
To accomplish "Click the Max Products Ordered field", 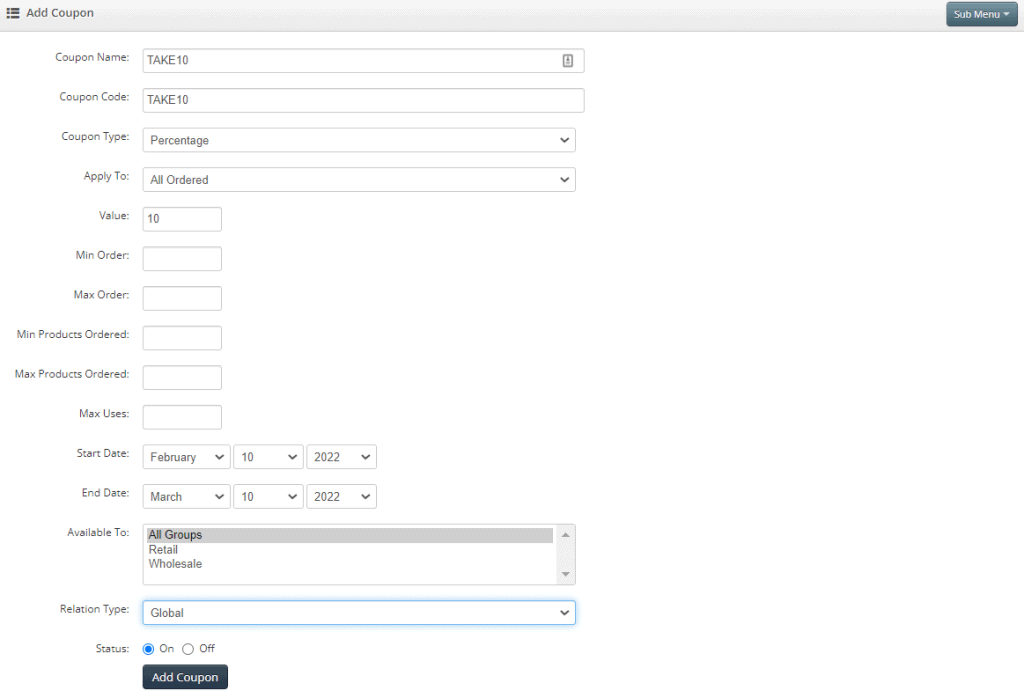I will (x=182, y=377).
